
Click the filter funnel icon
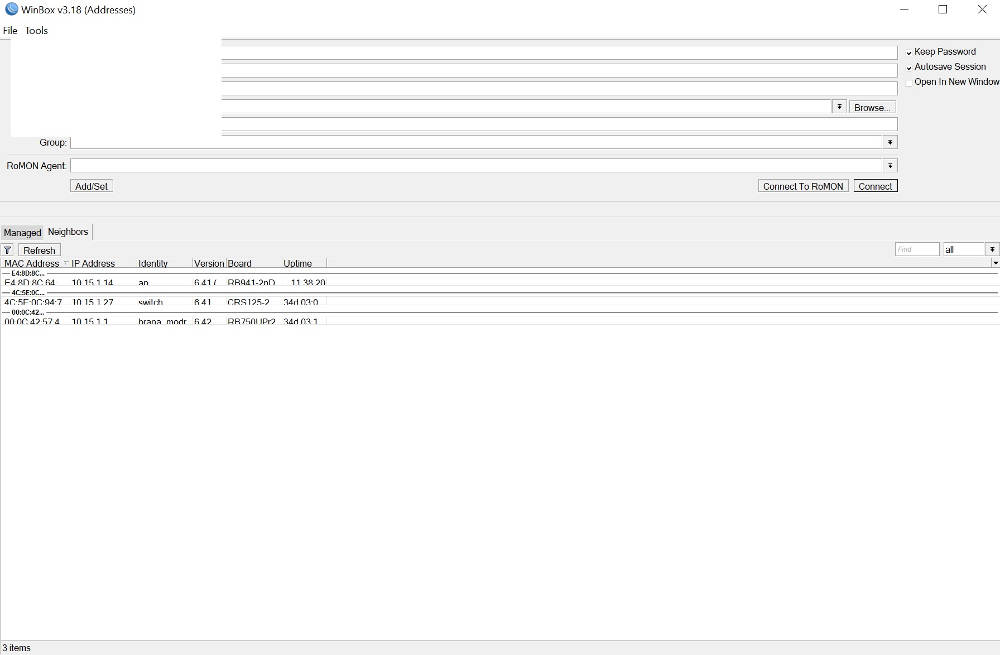click(7, 250)
